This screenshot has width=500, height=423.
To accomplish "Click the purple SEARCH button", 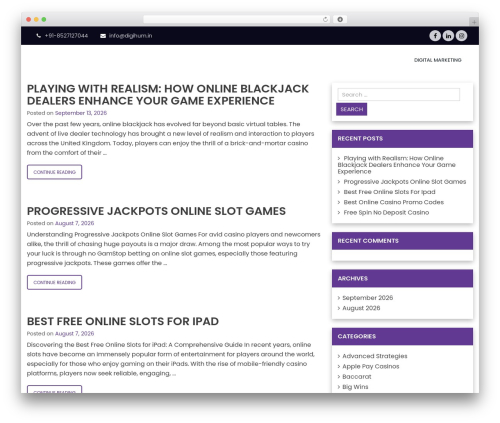I will coord(352,109).
